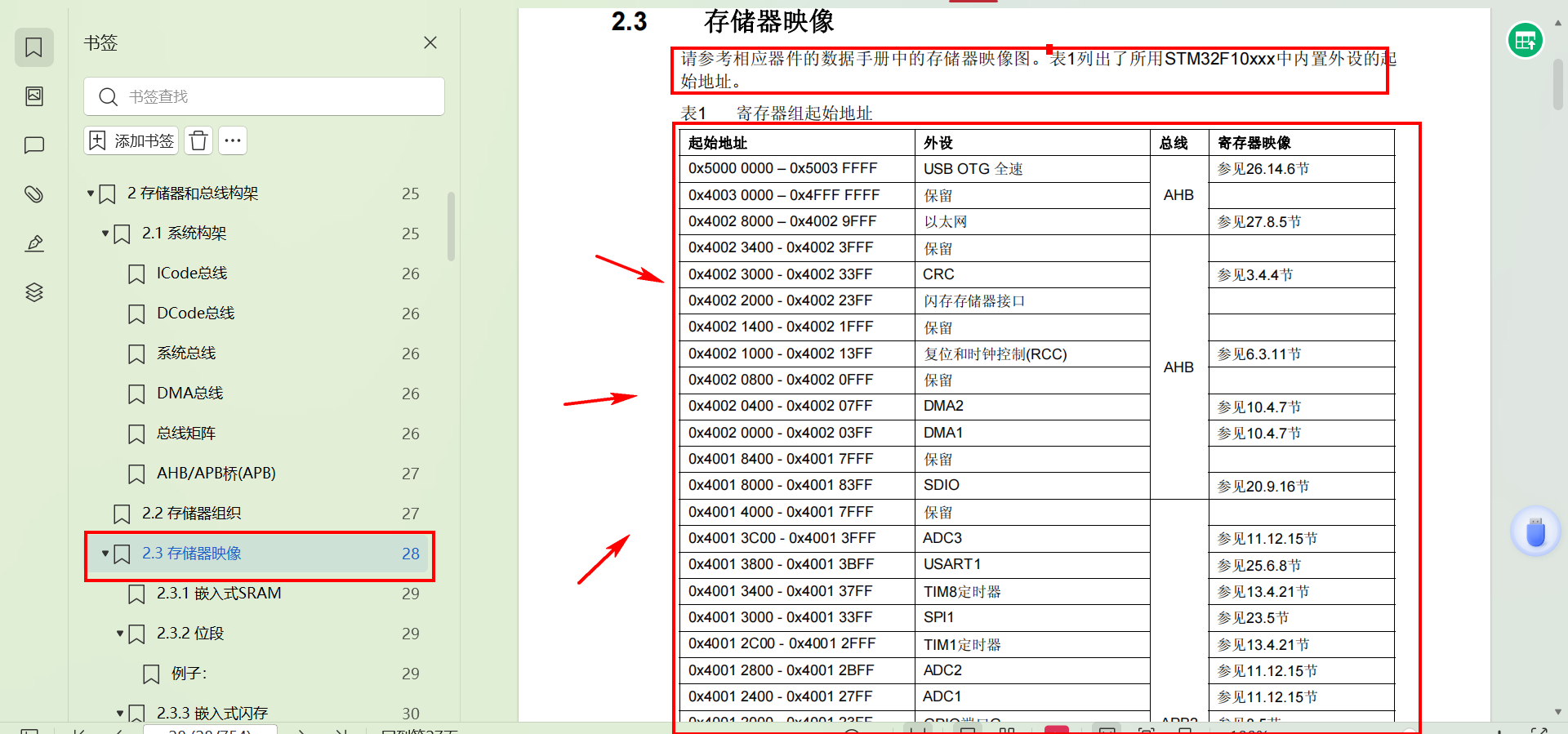The image size is (1568, 734).
Task: Click page number 28 beside 2.3 存储器映像
Action: click(411, 554)
